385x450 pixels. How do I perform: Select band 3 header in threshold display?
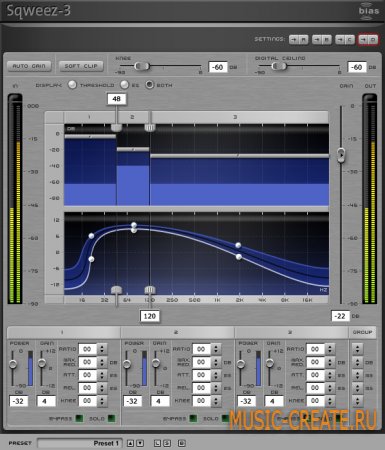point(239,117)
